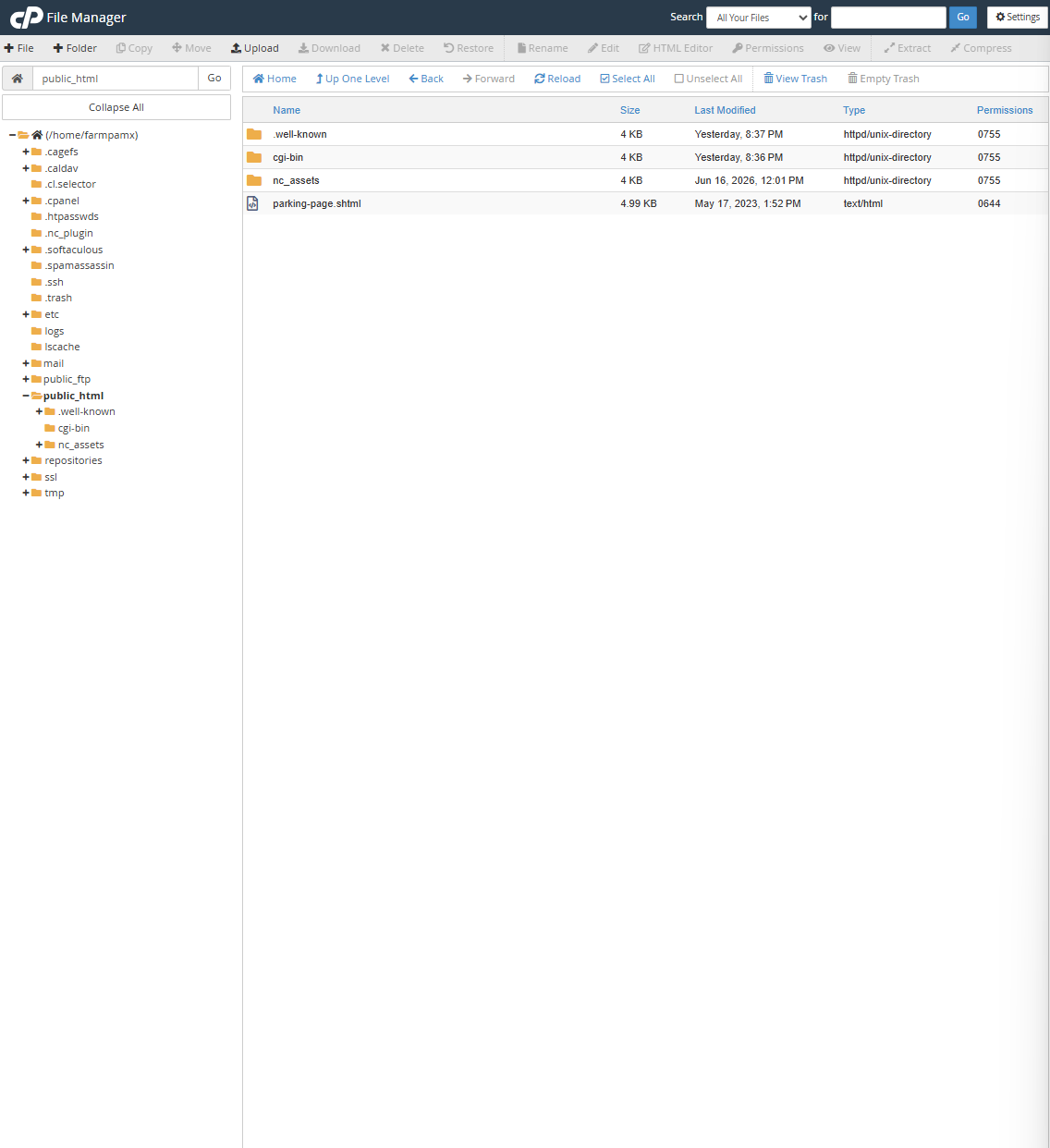
Task: Click the Extract toolbar button
Action: click(908, 48)
